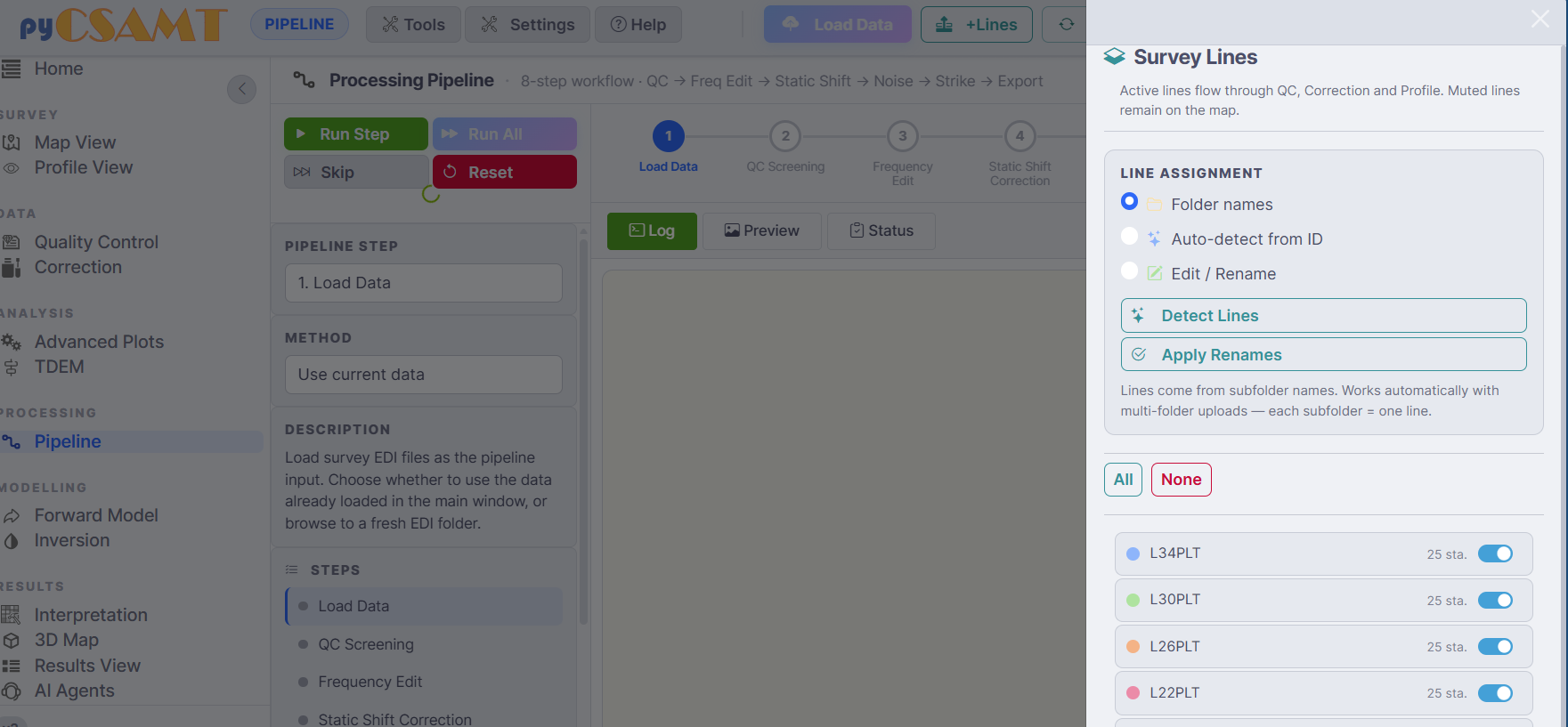This screenshot has width=1568, height=727.
Task: Click the +Lines button
Action: 977,25
